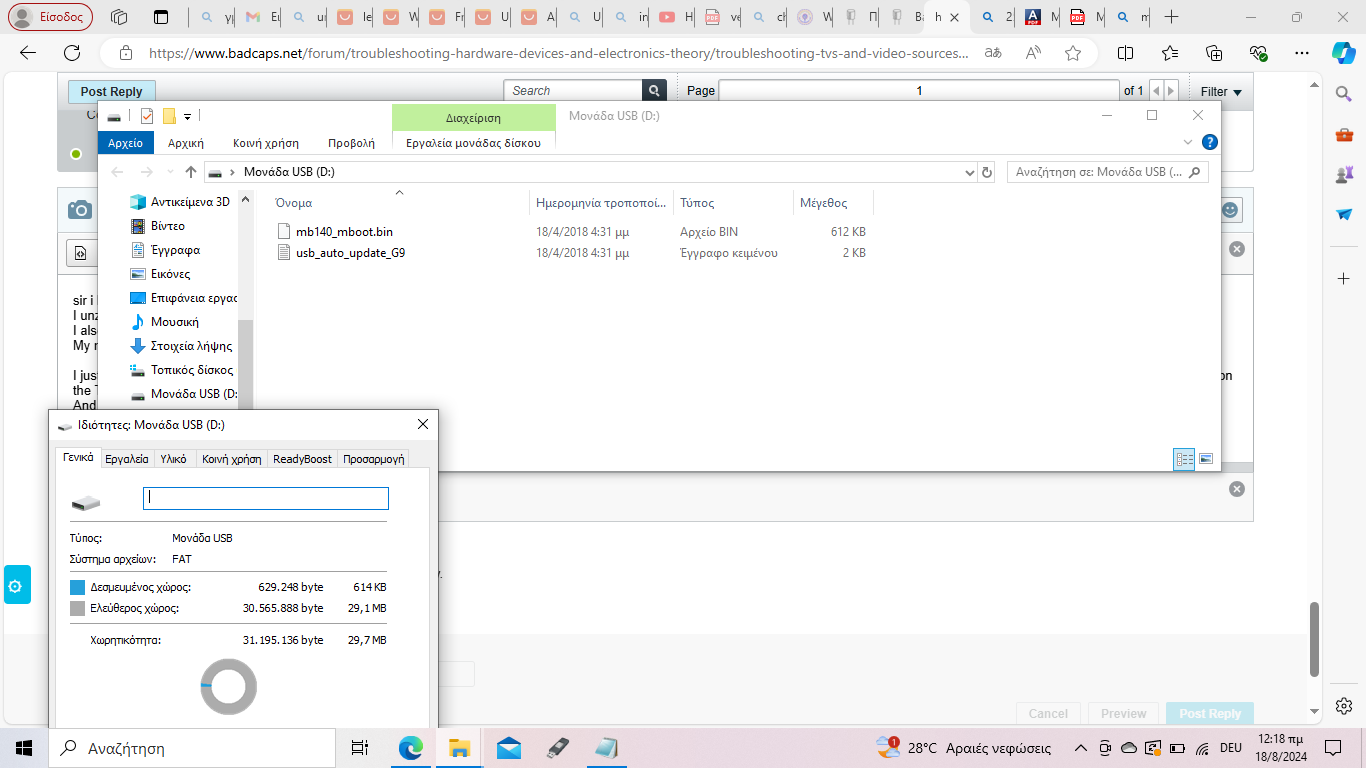The image size is (1366, 768).
Task: Refresh the USB drive folder view
Action: 987,172
